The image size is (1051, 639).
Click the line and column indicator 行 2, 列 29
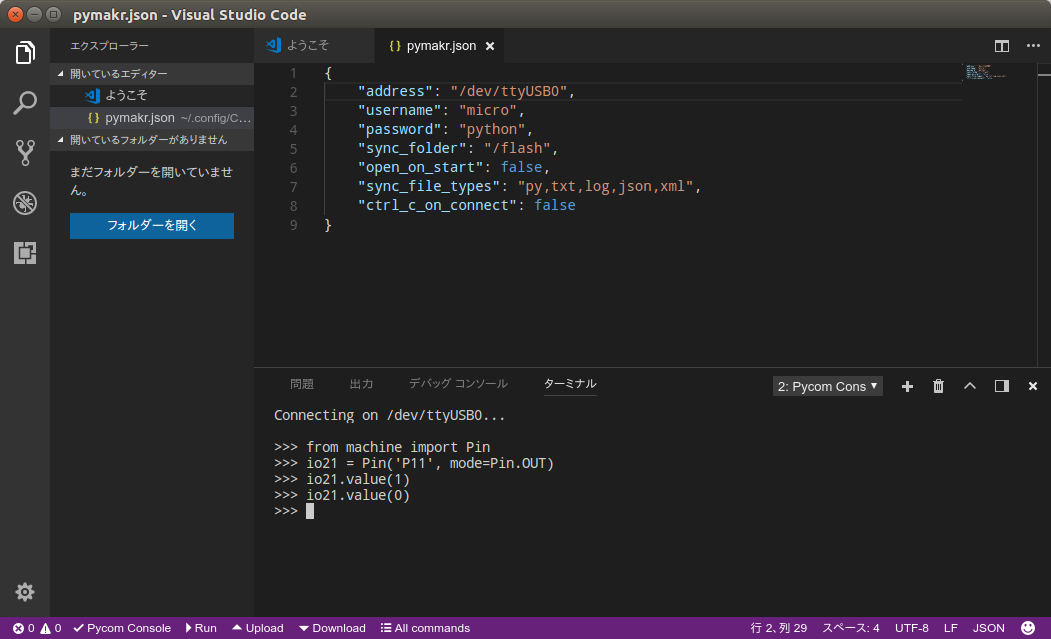tap(778, 628)
